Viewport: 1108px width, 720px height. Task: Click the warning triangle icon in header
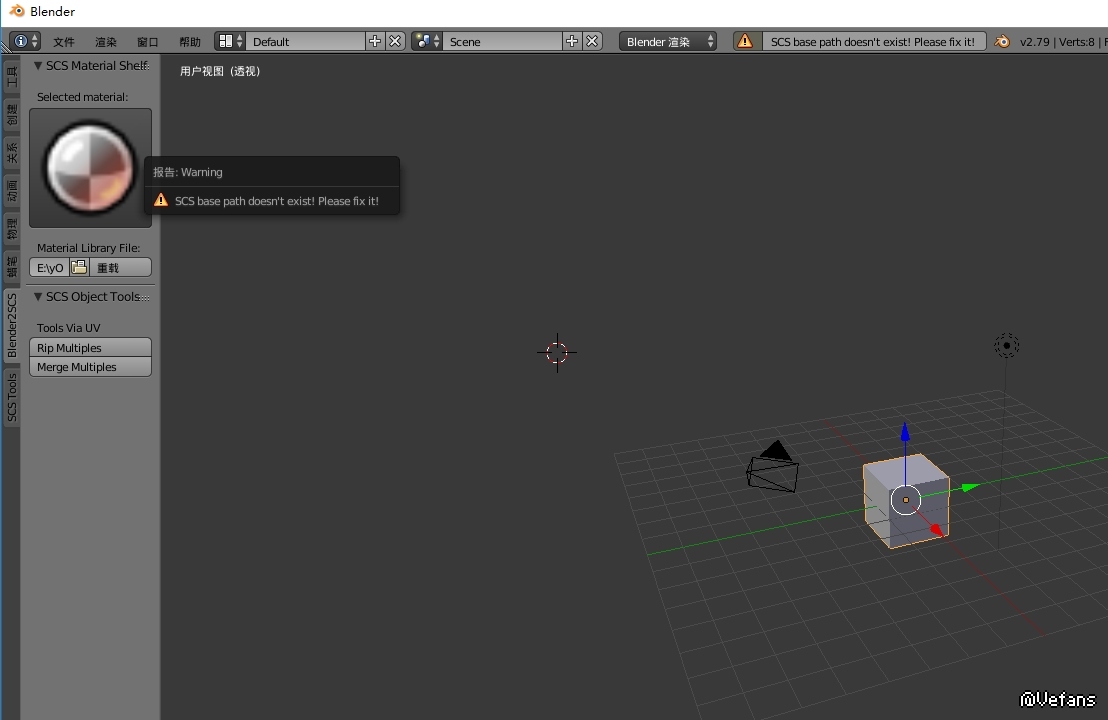click(745, 41)
